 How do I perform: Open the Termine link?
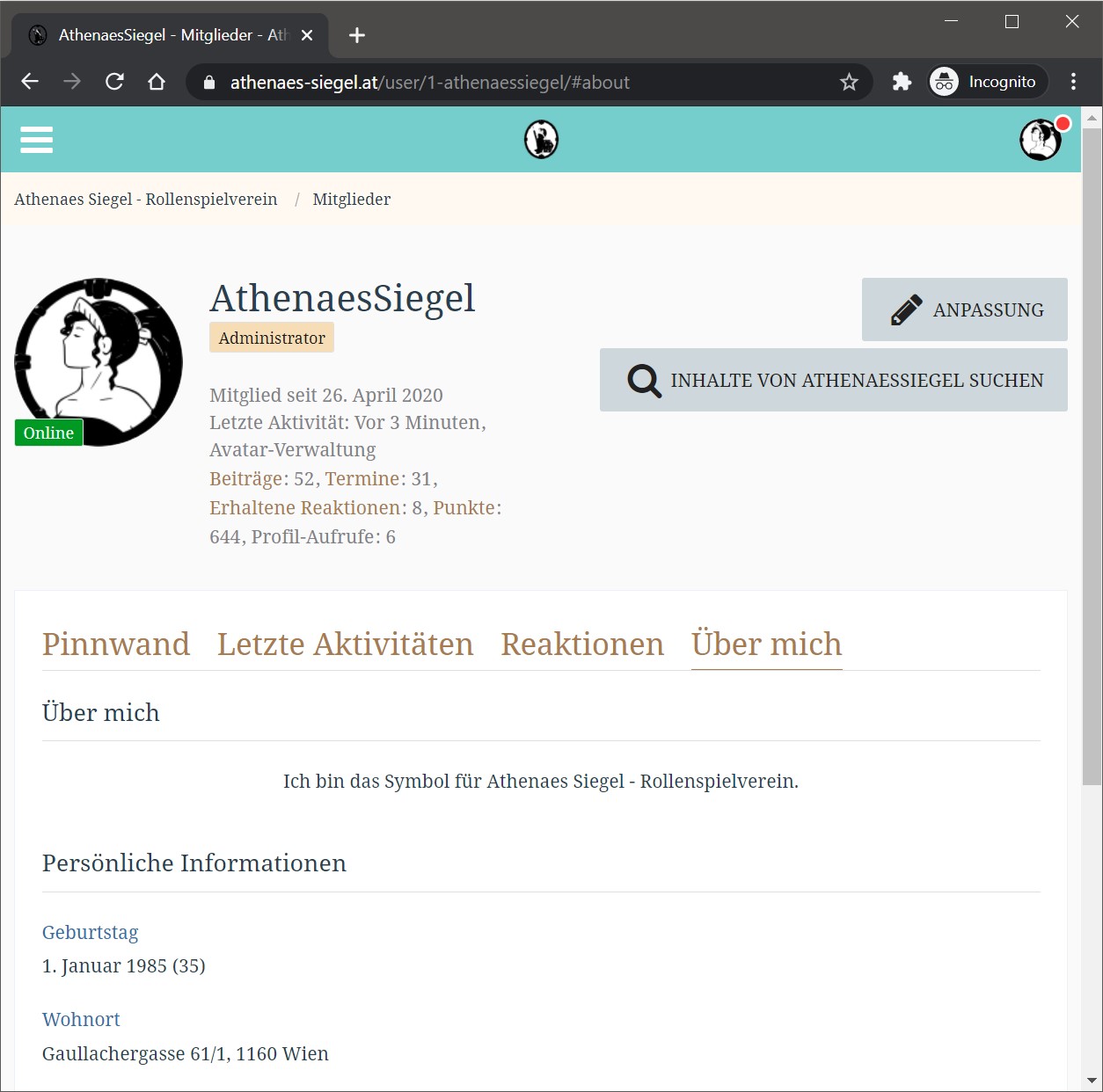(x=362, y=479)
